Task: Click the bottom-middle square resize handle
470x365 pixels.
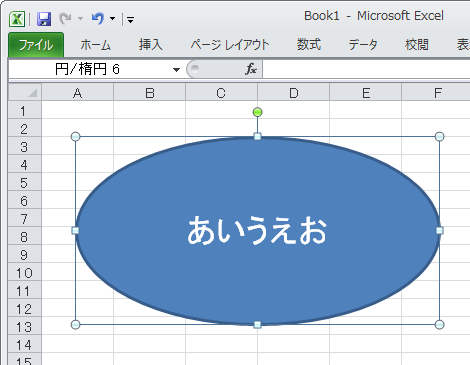Action: pyautogui.click(x=257, y=325)
